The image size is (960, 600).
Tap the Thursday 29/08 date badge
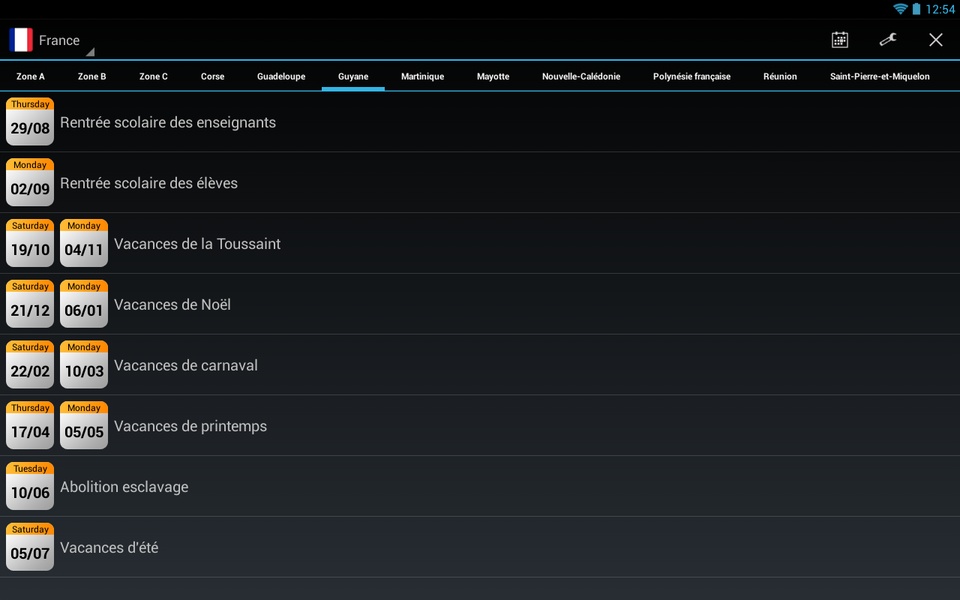(30, 121)
